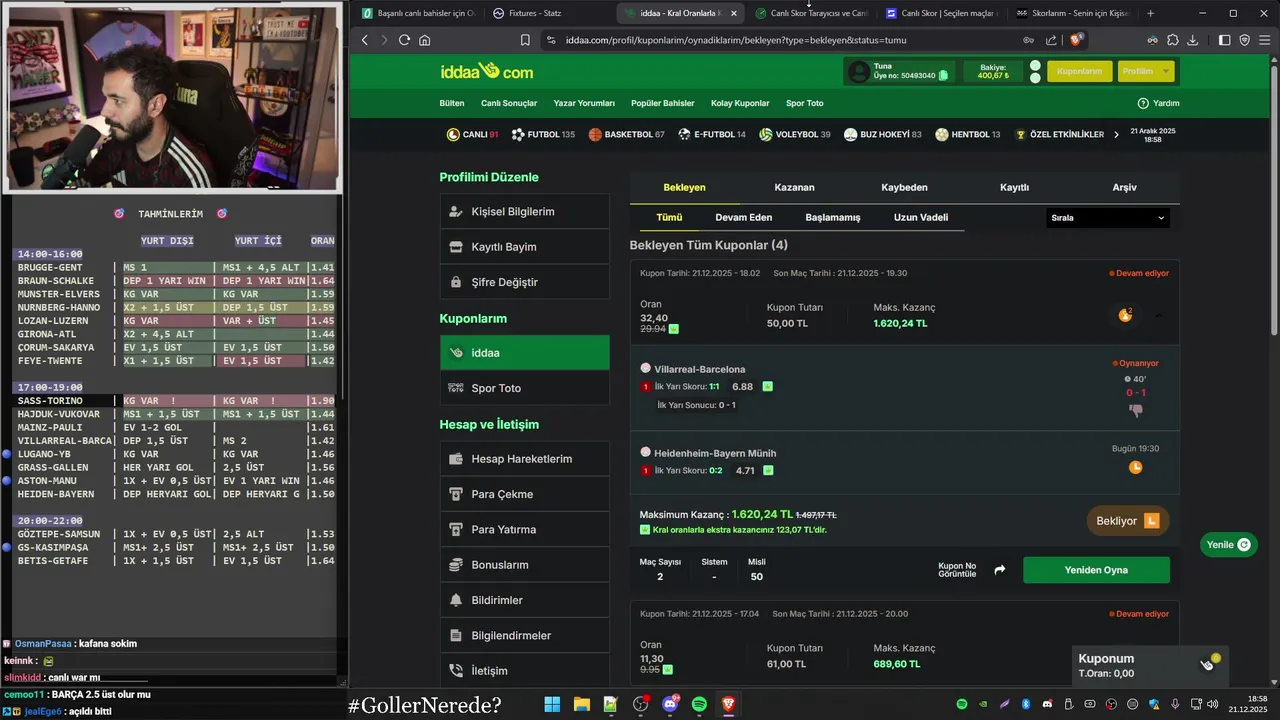Viewport: 1280px width, 720px height.
Task: Open Şifre Değiştir in sidebar
Action: [525, 282]
